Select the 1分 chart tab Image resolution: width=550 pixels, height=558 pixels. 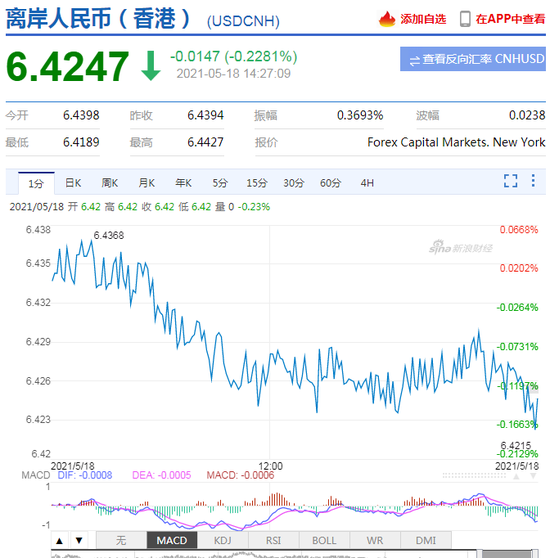(x=36, y=183)
